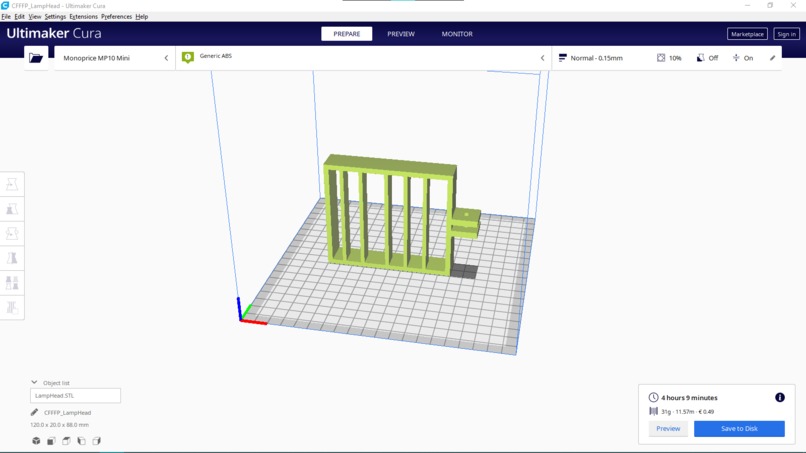
Task: Switch to 3D view cube icon
Action: point(36,441)
